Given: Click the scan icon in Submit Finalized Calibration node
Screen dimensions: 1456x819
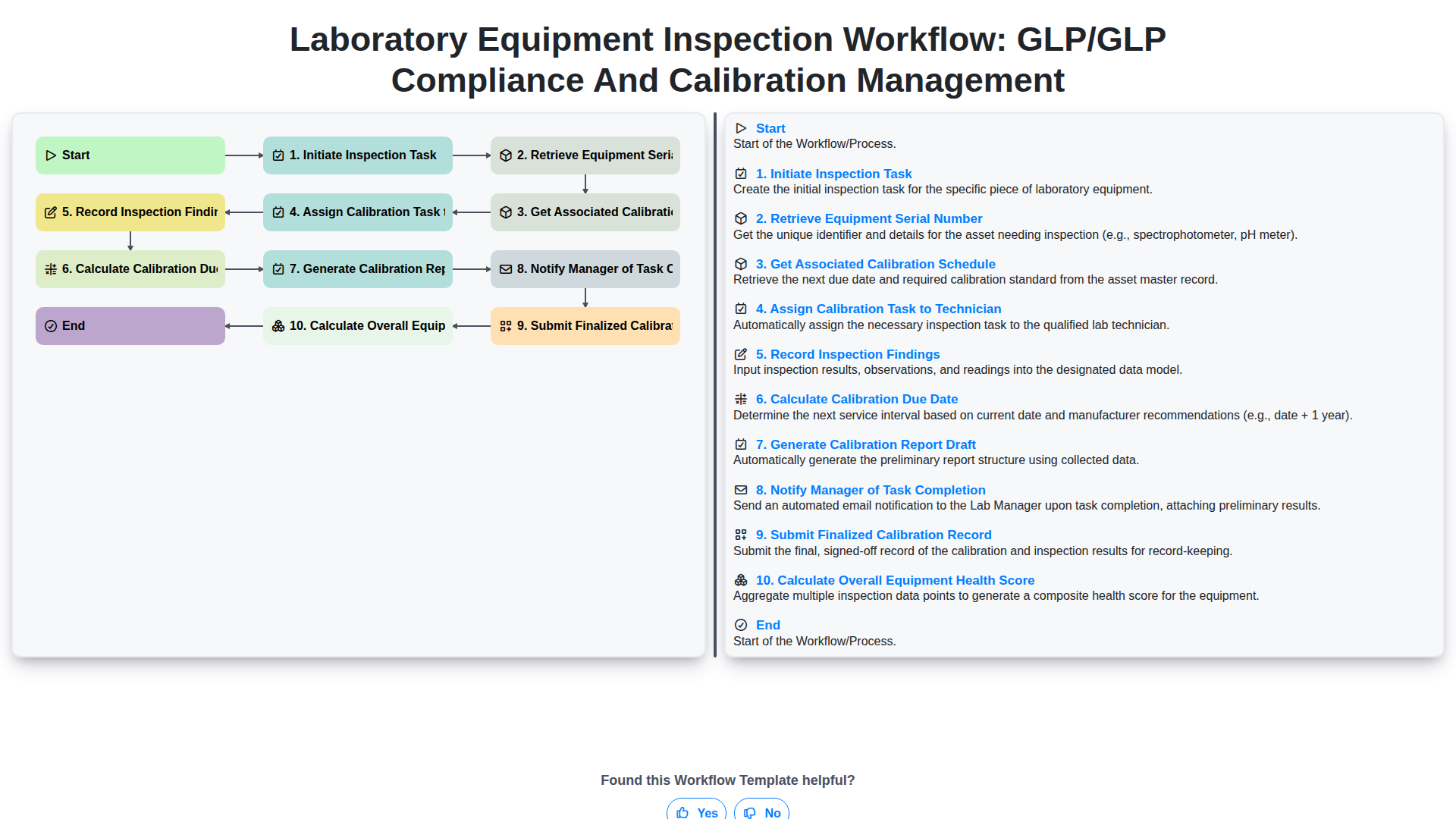Looking at the screenshot, I should click(x=506, y=326).
